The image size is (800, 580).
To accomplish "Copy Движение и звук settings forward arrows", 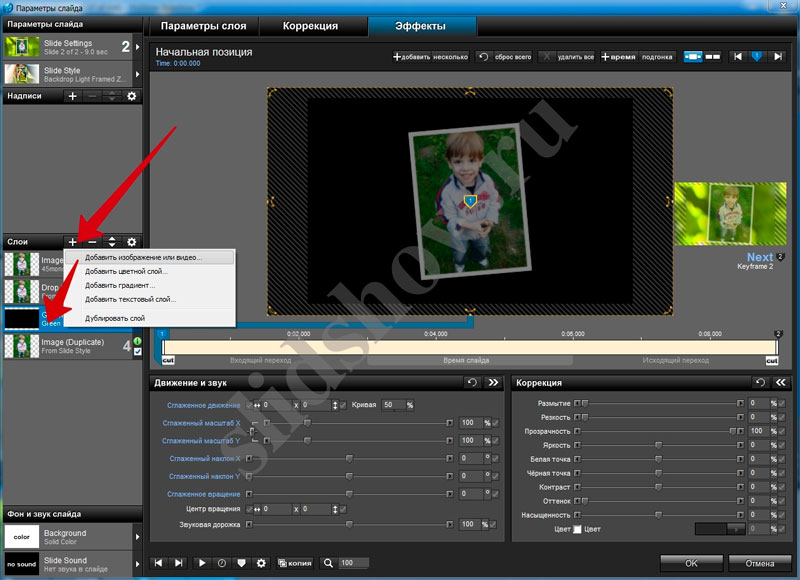I will pos(493,382).
